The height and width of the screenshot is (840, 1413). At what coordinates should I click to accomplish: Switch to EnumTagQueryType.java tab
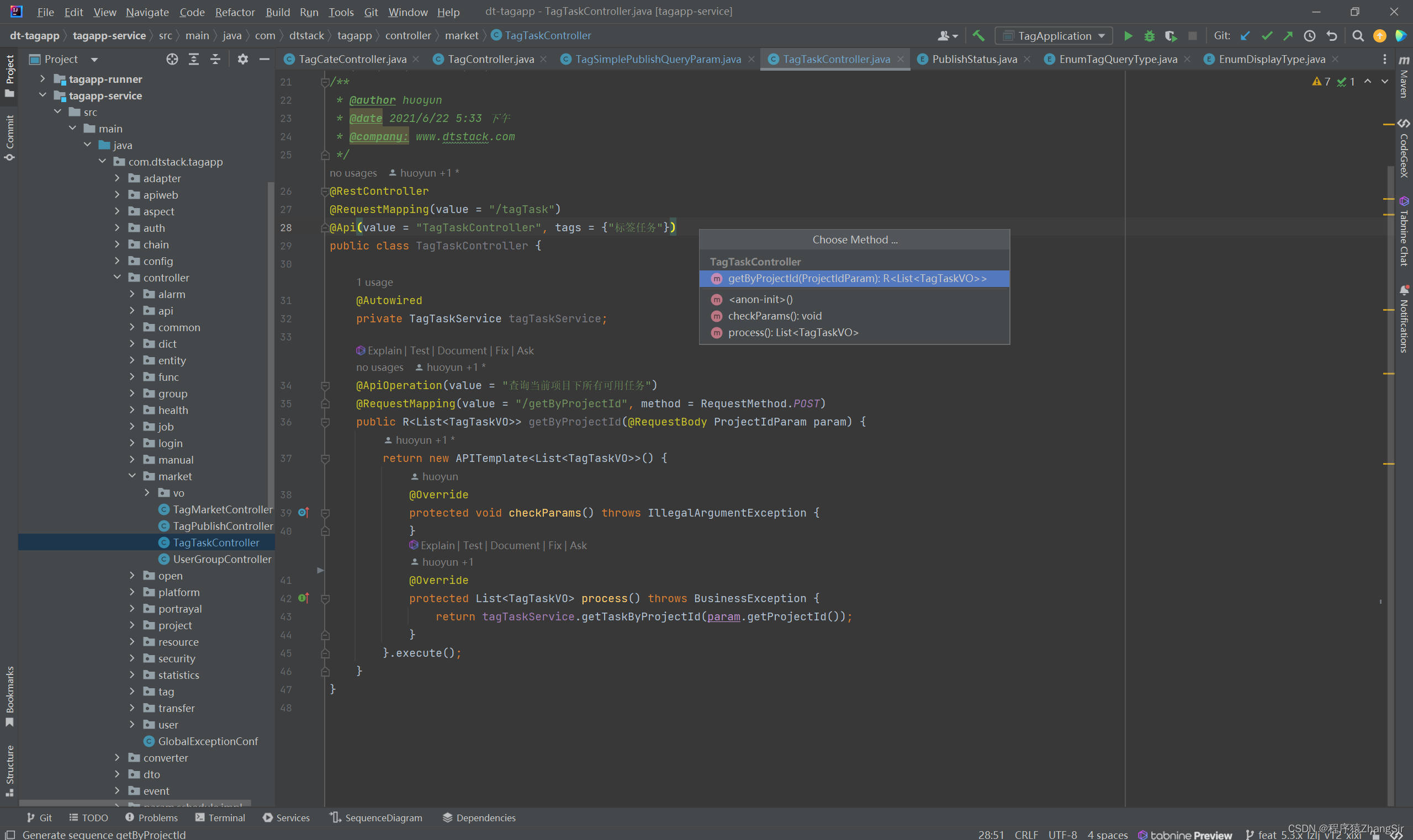1118,59
